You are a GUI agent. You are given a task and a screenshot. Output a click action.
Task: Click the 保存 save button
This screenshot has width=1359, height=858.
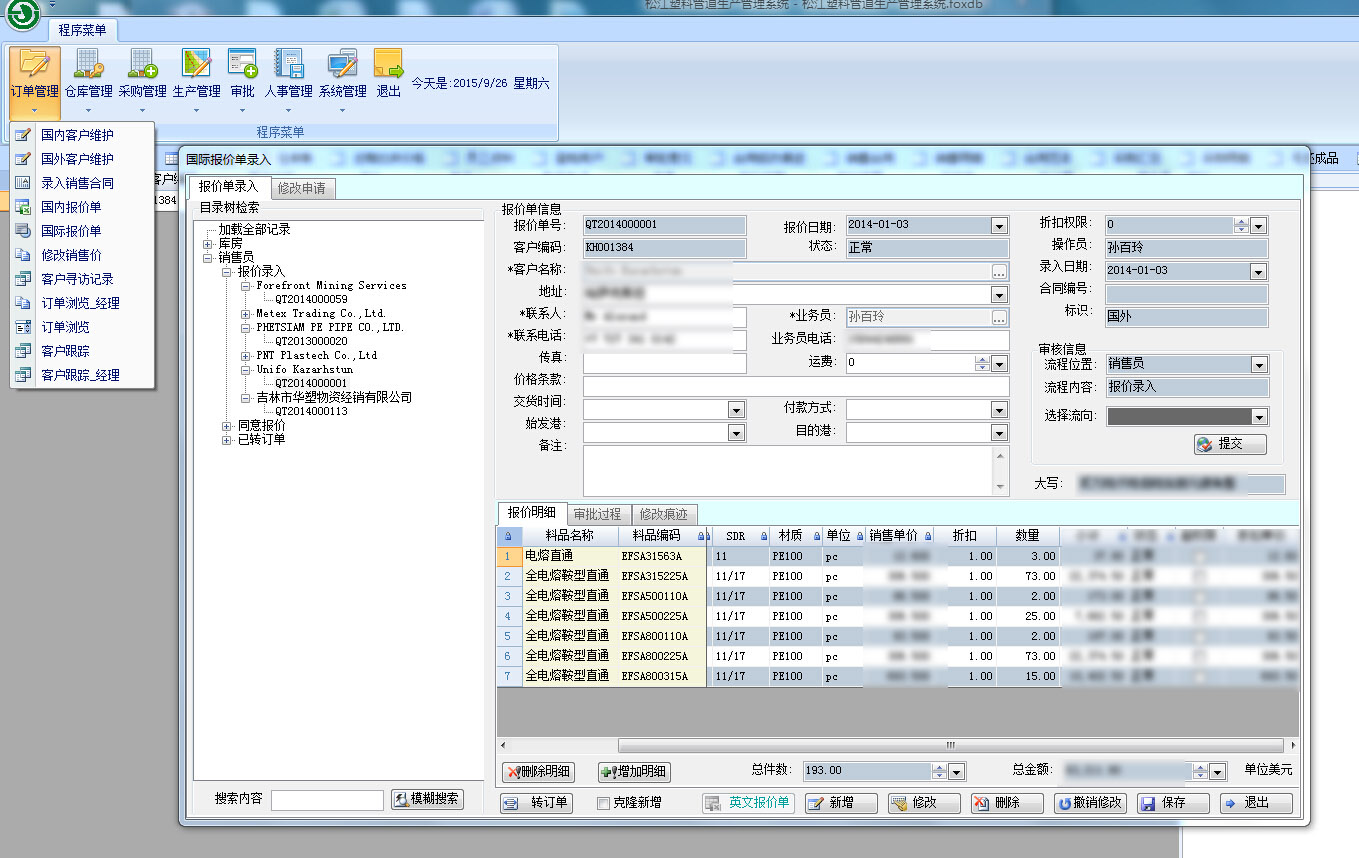(1173, 803)
